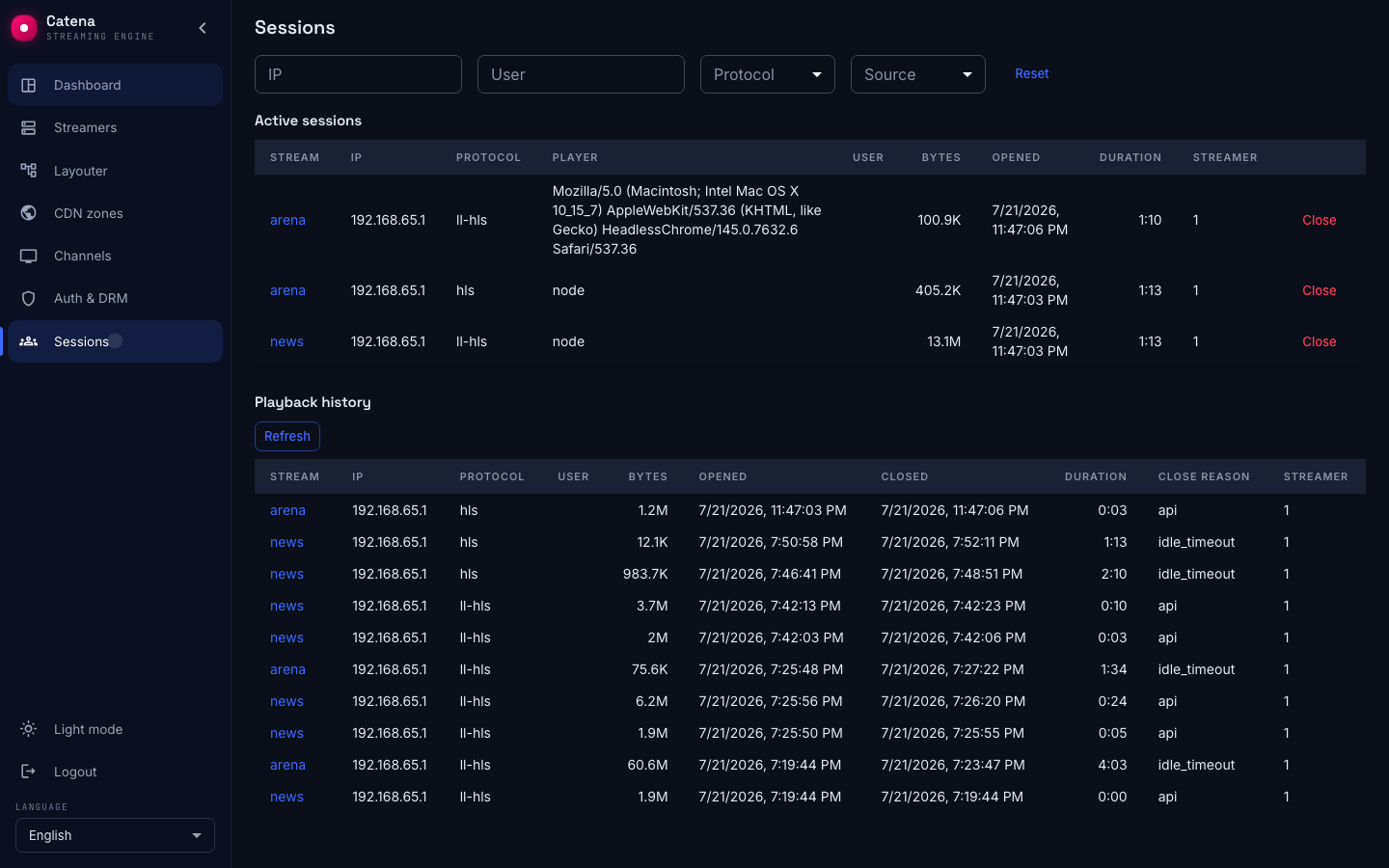
Task: Click the Logout exit icon
Action: 29,772
